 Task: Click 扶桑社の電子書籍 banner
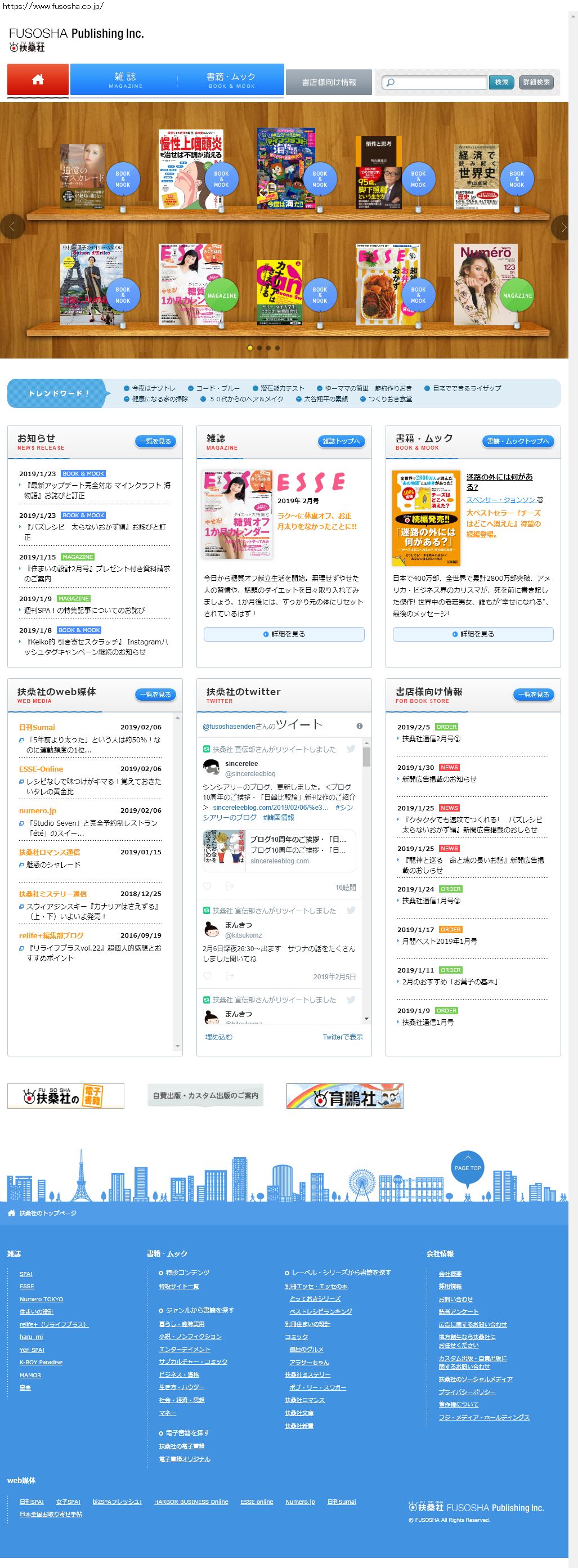tap(66, 1096)
